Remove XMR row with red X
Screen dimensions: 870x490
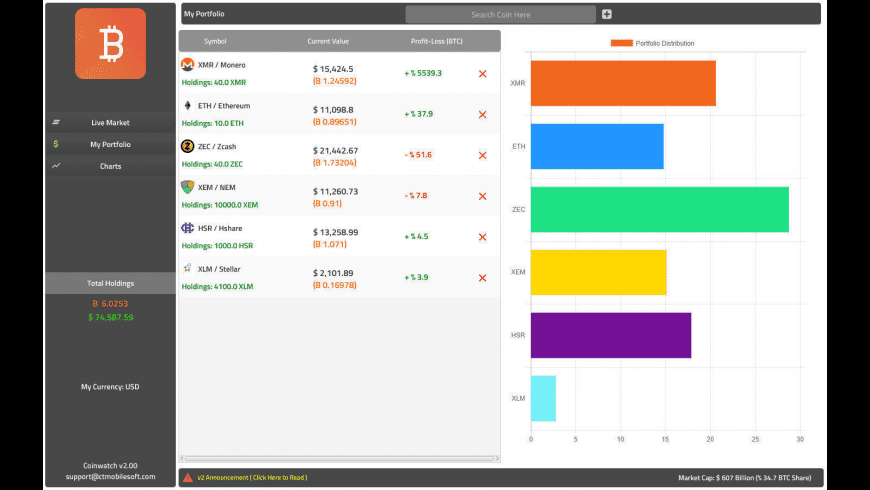(482, 74)
